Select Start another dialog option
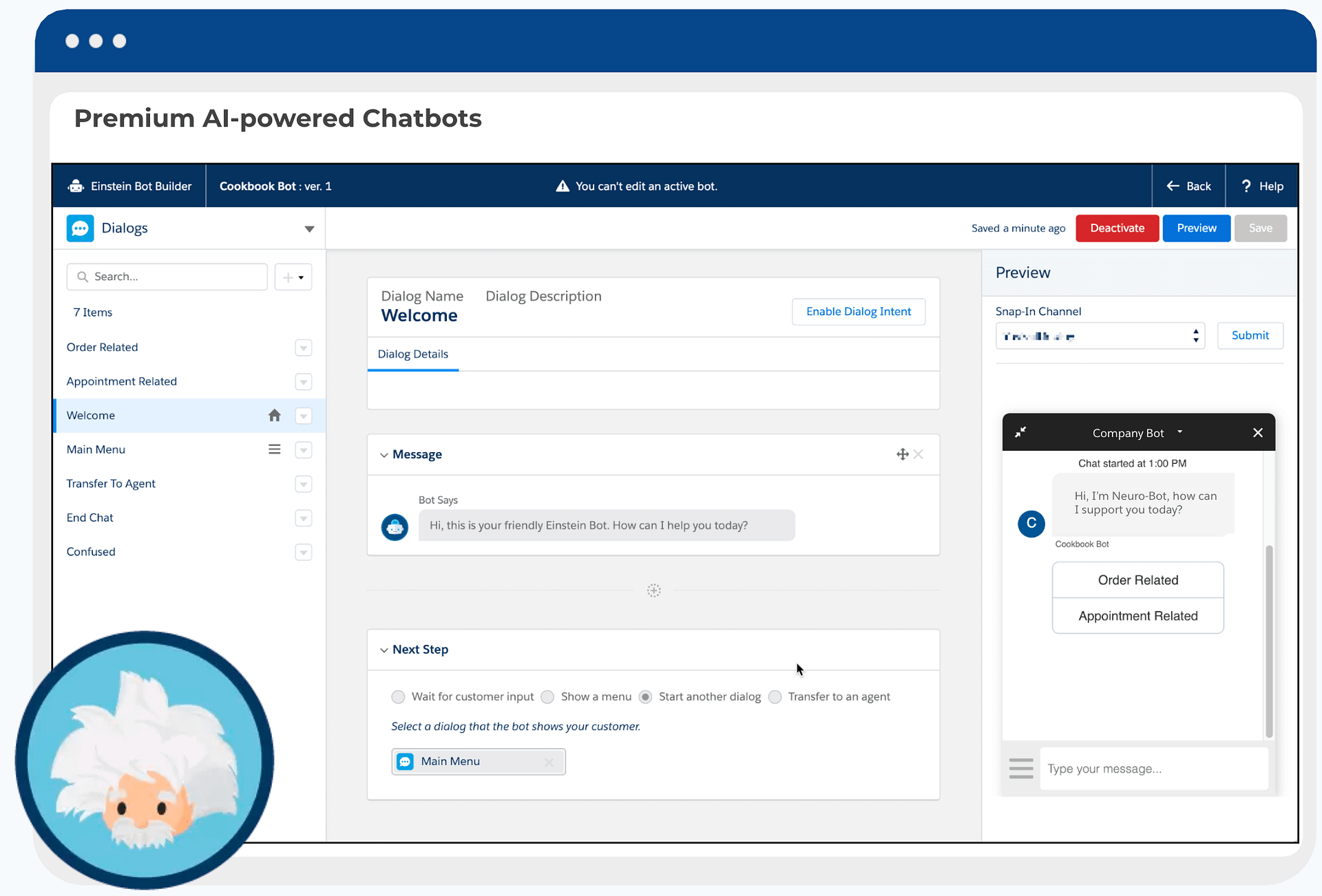This screenshot has width=1322, height=896. [x=645, y=696]
